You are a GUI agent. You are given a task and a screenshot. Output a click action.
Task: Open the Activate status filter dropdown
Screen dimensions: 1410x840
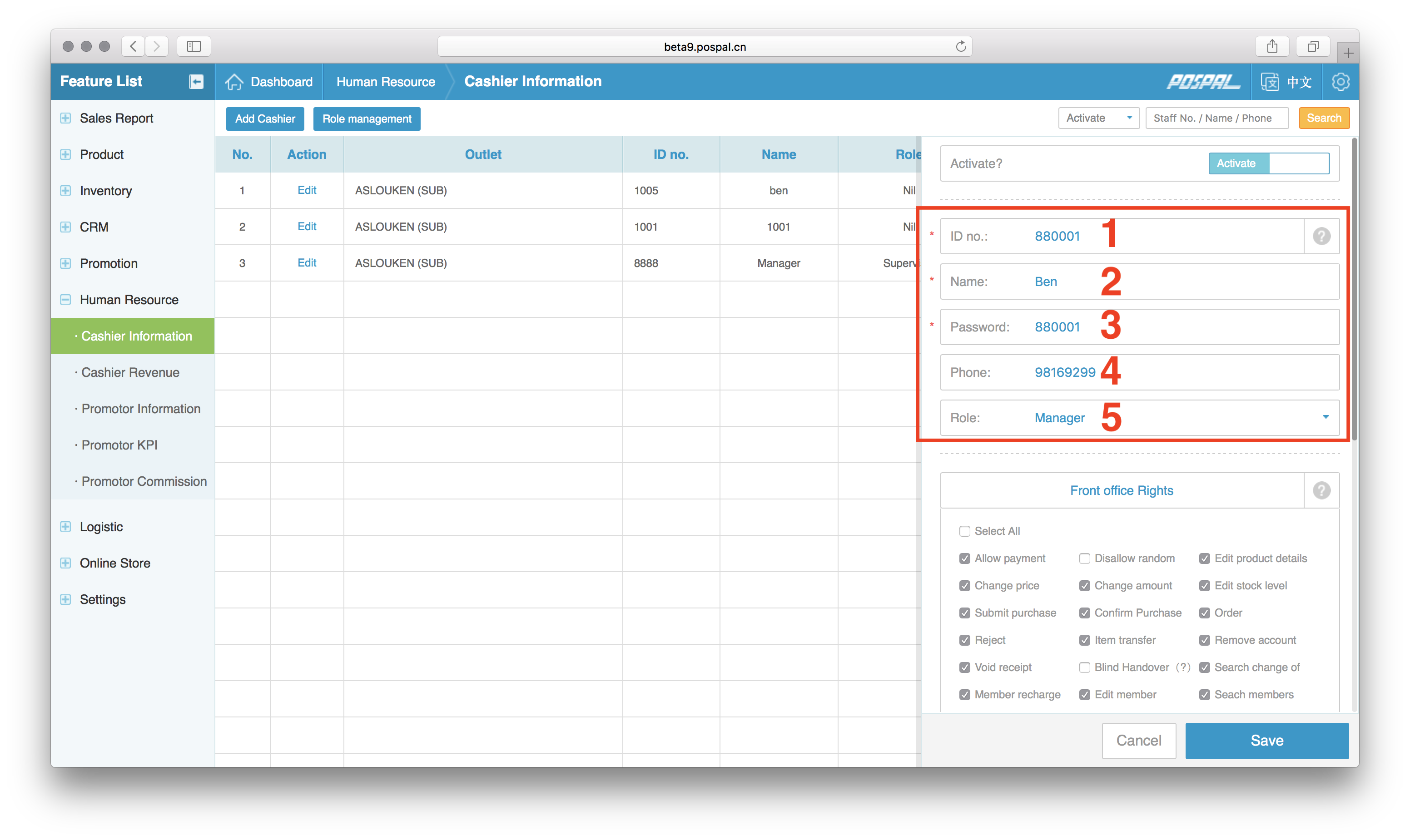pyautogui.click(x=1098, y=119)
